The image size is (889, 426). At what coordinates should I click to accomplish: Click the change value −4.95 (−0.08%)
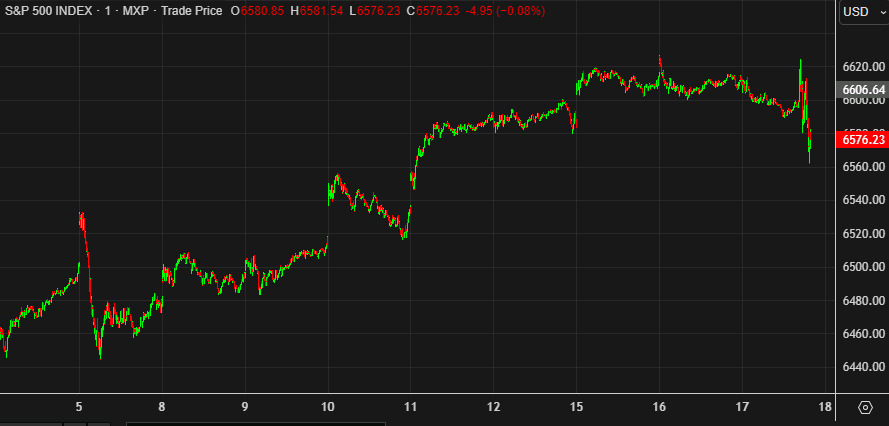505,11
